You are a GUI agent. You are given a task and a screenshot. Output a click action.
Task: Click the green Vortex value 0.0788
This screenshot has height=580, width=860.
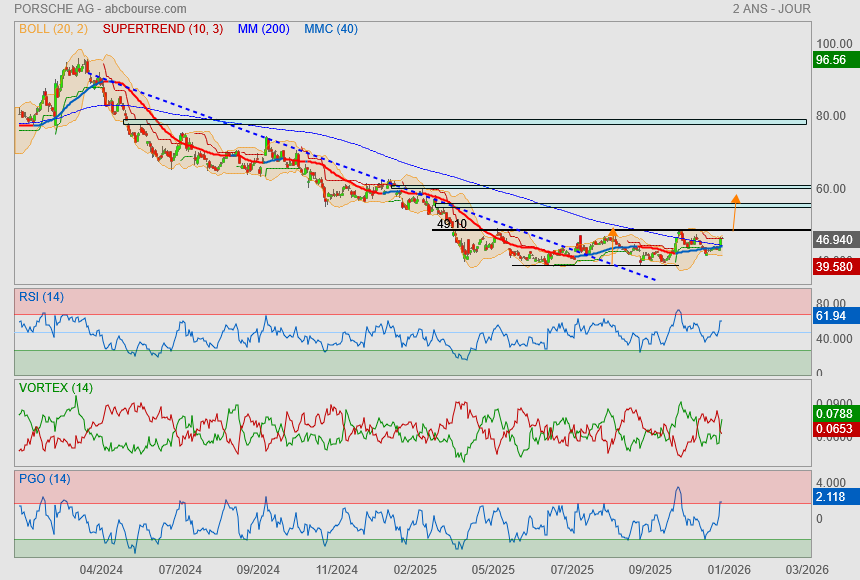(834, 412)
